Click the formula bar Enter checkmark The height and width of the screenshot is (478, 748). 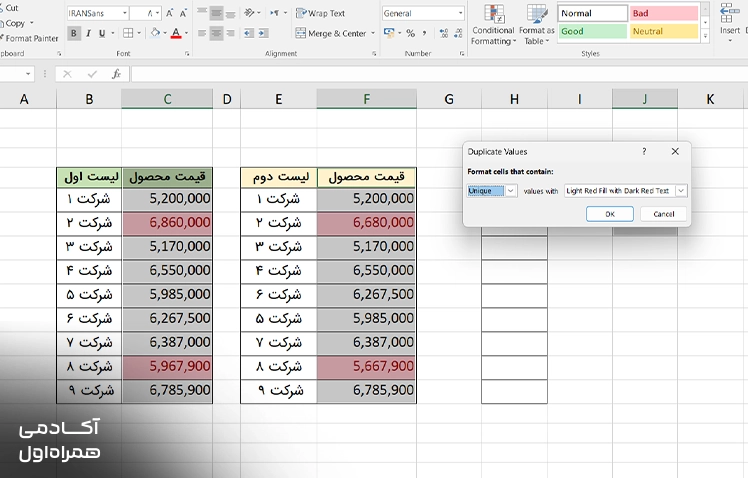92,74
